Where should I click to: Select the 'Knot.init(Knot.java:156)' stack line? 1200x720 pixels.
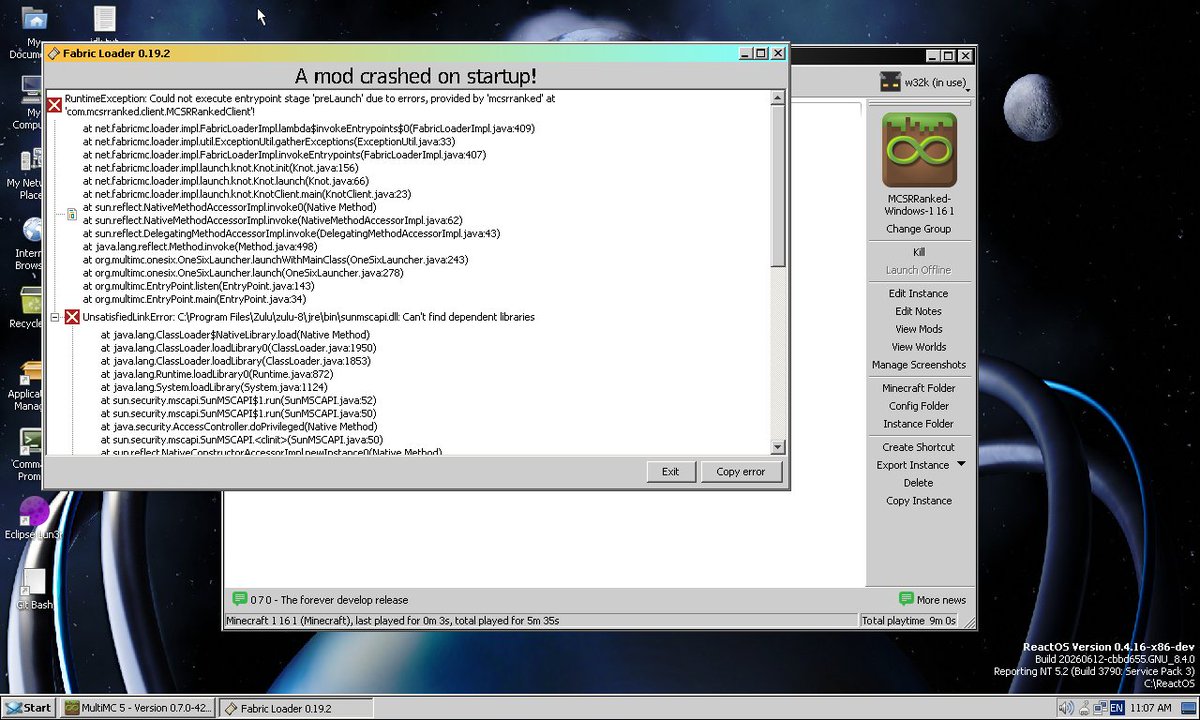click(x=220, y=168)
